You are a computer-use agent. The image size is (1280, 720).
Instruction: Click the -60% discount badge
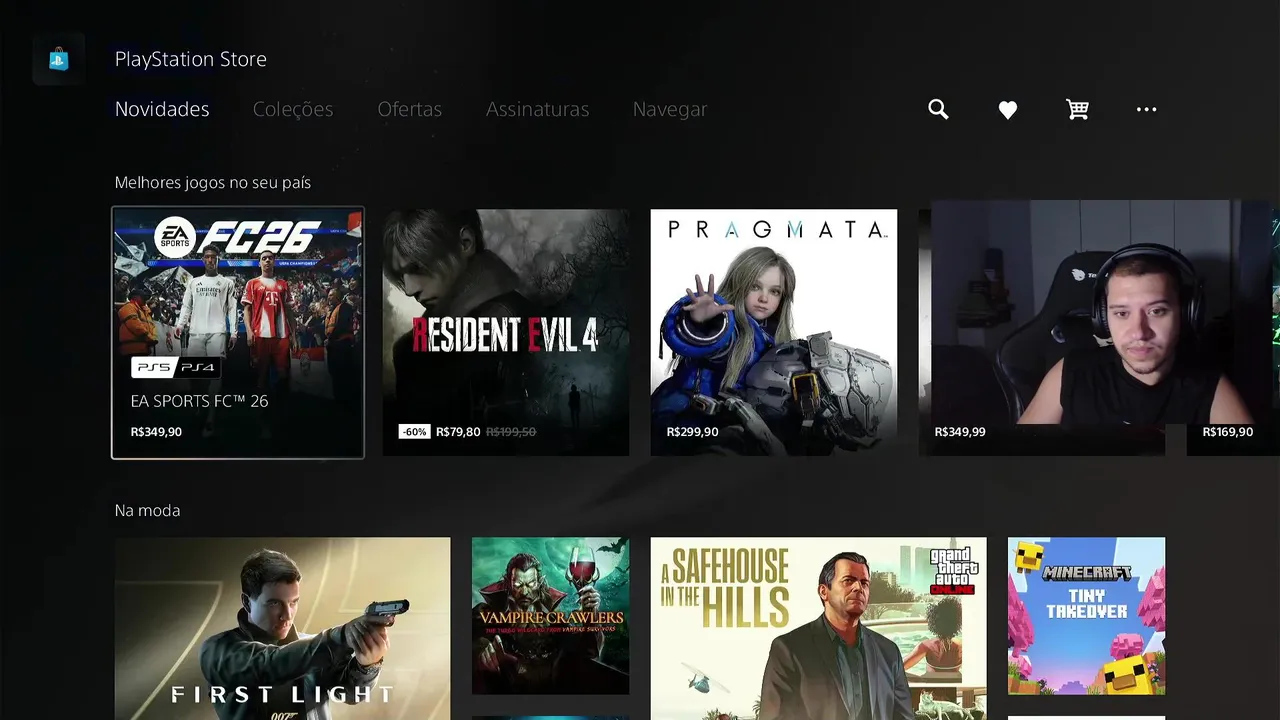click(x=414, y=432)
